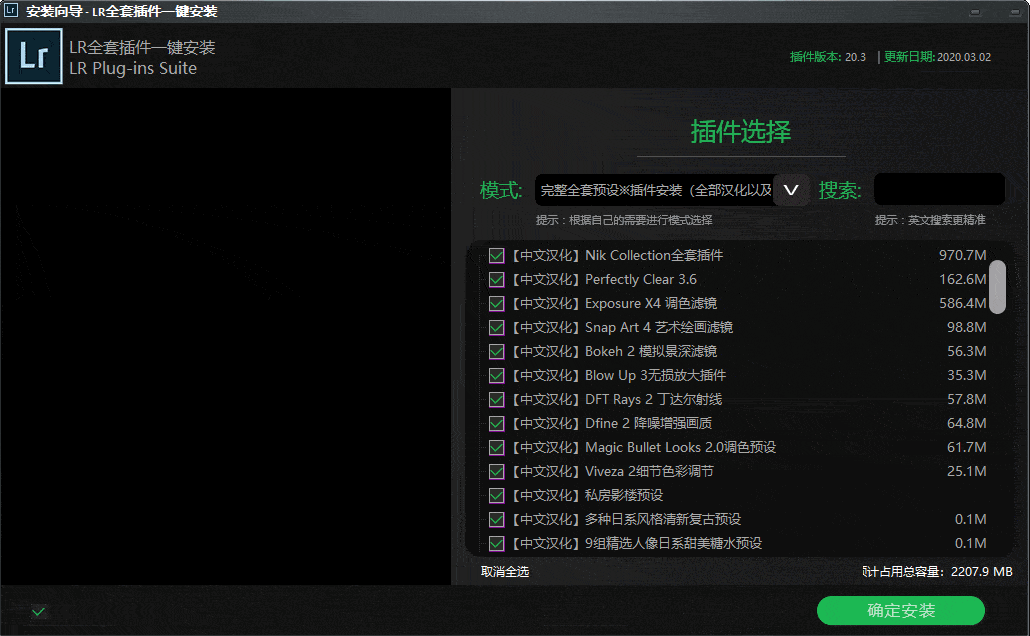Uncheck Magic Bullet Looks 2.0 checkbox
This screenshot has width=1030, height=636.
point(496,447)
